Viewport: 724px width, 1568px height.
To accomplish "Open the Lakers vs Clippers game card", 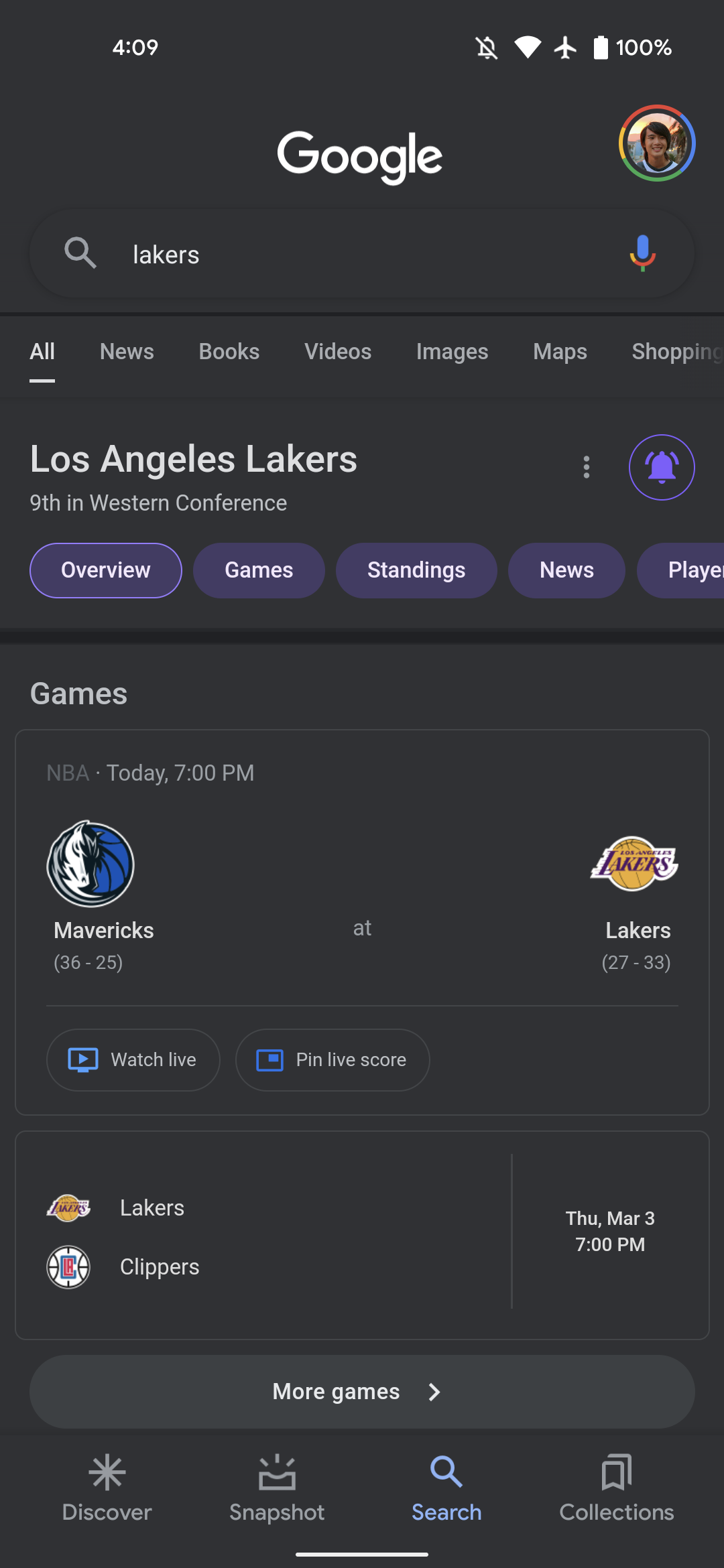I will click(x=362, y=1235).
